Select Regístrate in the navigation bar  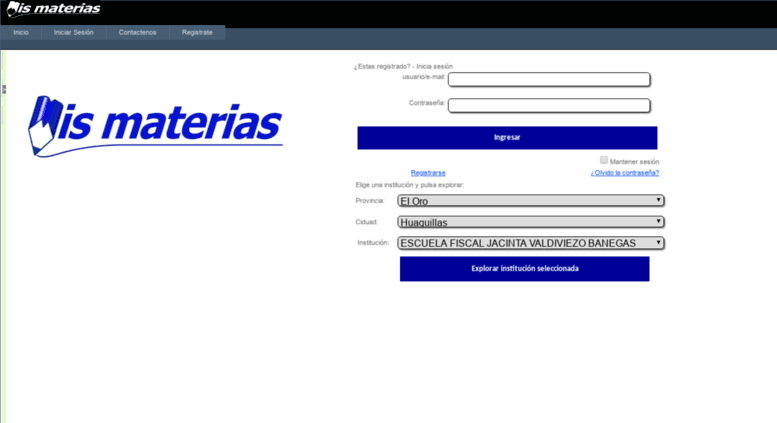tap(197, 32)
